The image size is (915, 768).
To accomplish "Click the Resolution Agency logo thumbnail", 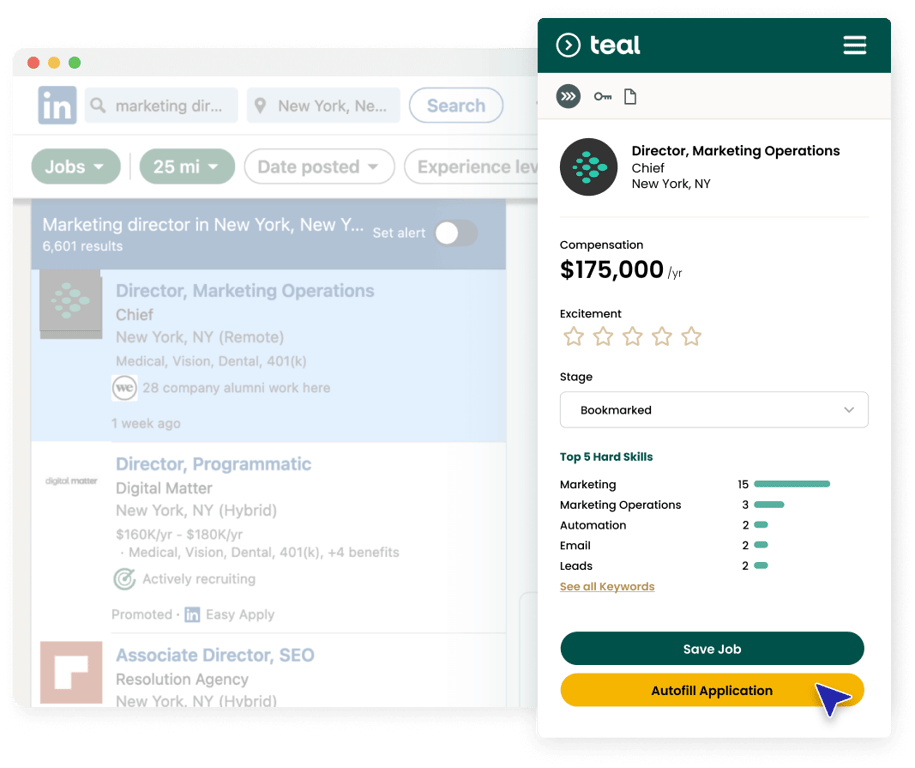I will pyautogui.click(x=71, y=672).
